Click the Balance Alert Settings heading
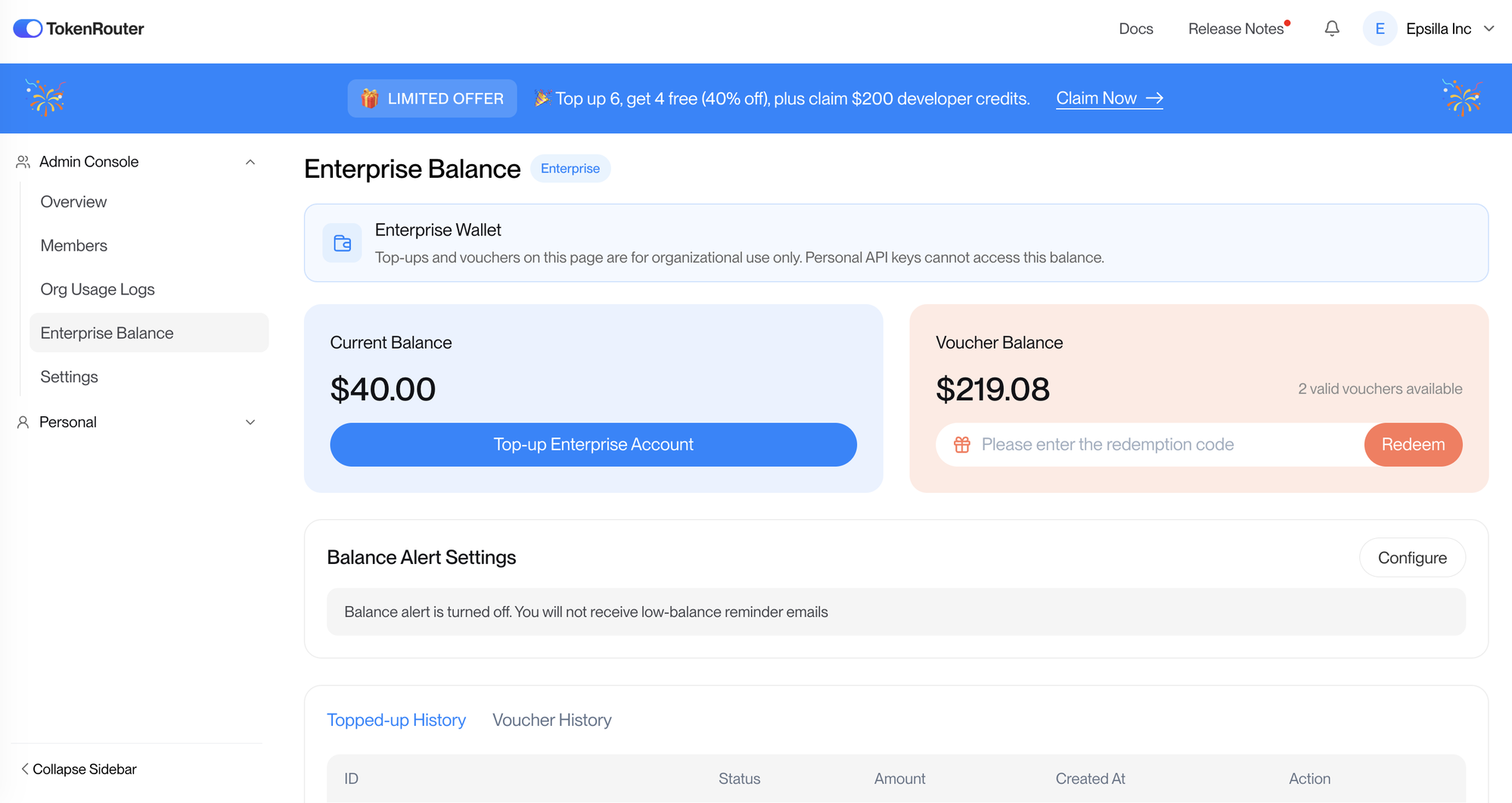1512x803 pixels. coord(421,558)
